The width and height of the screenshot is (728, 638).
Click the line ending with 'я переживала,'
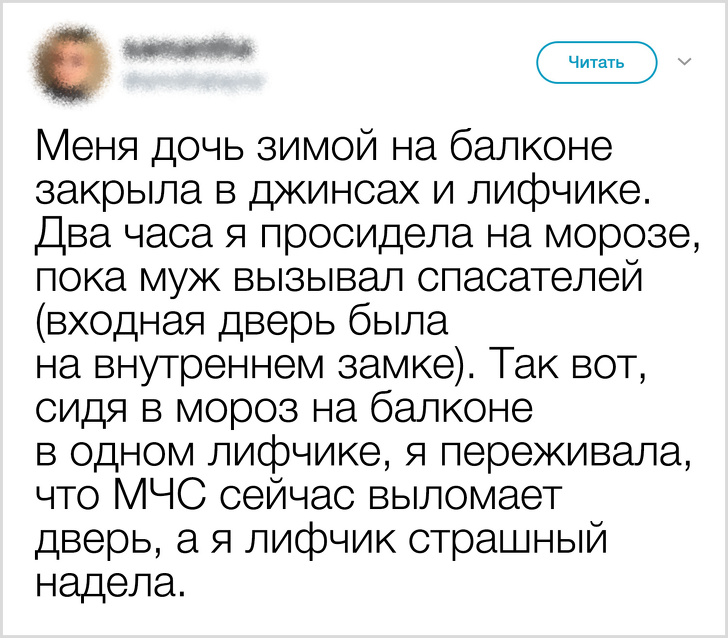pyautogui.click(x=363, y=450)
